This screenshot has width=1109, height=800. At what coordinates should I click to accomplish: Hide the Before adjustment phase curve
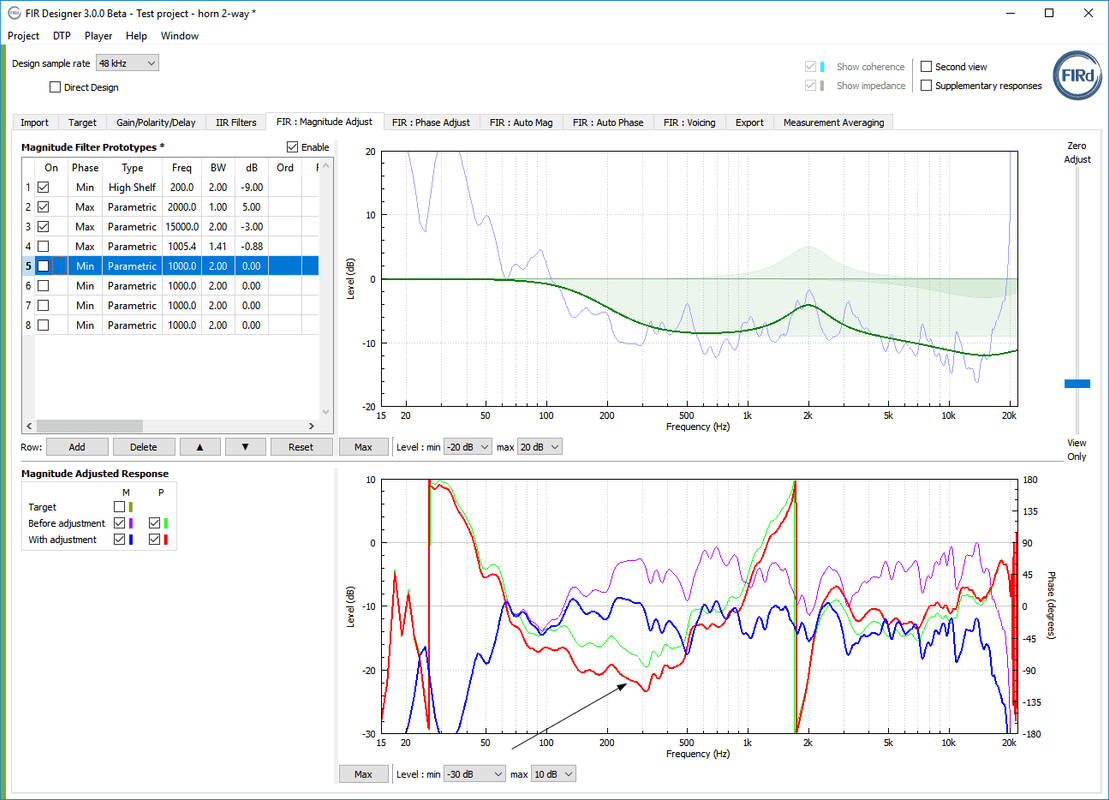click(154, 523)
